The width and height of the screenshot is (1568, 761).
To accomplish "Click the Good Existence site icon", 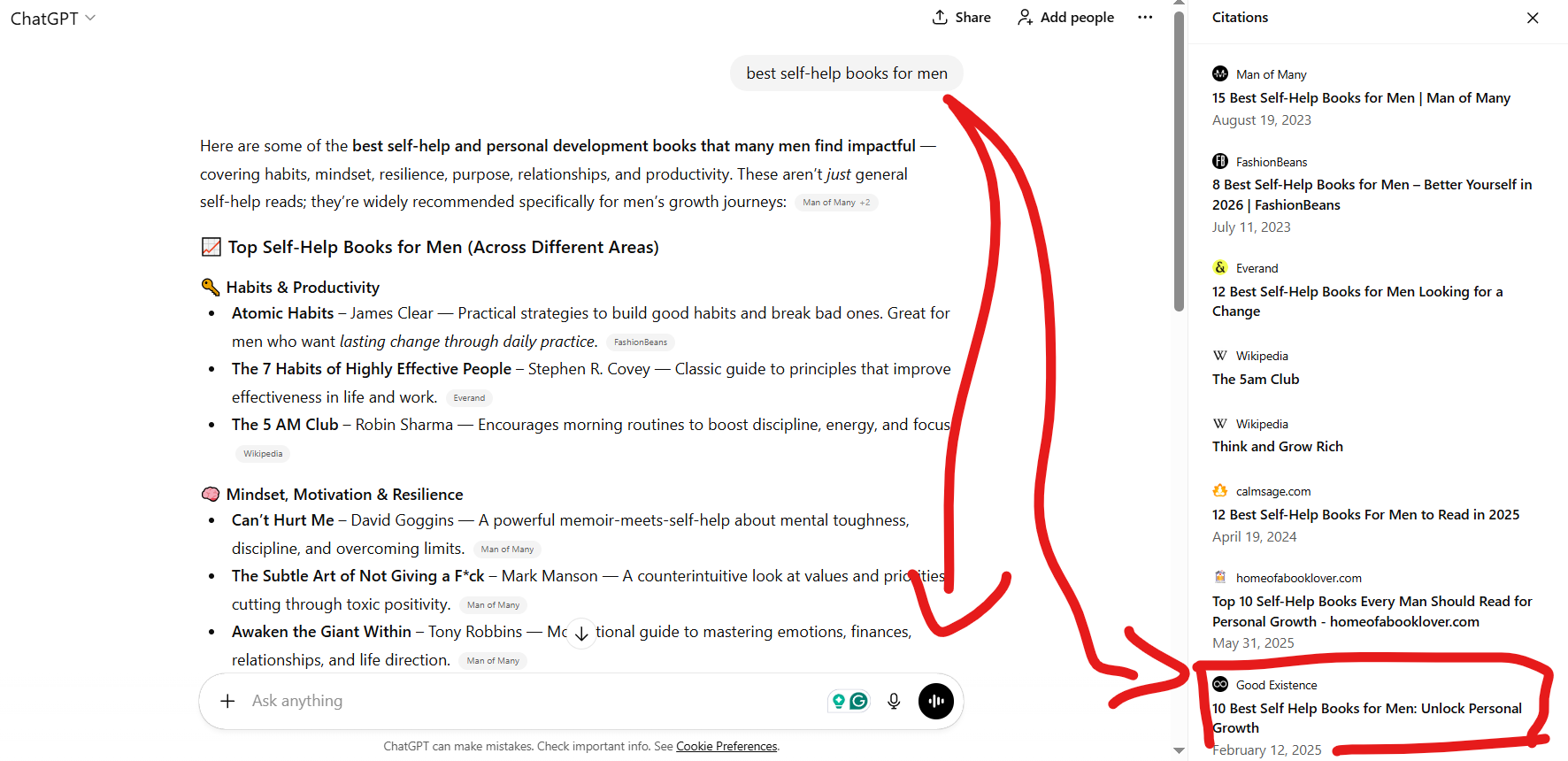I will click(1220, 684).
